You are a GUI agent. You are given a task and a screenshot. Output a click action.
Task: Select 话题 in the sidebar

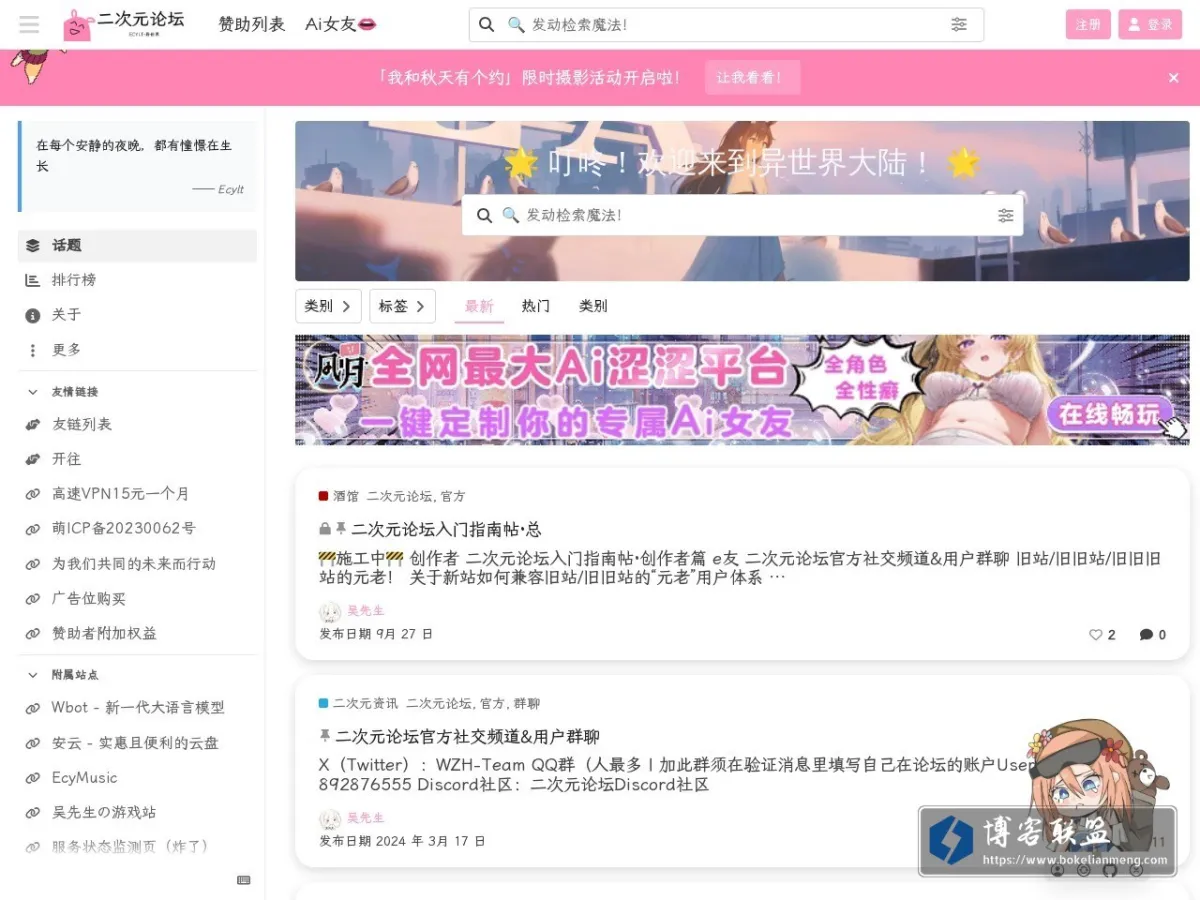coord(137,245)
